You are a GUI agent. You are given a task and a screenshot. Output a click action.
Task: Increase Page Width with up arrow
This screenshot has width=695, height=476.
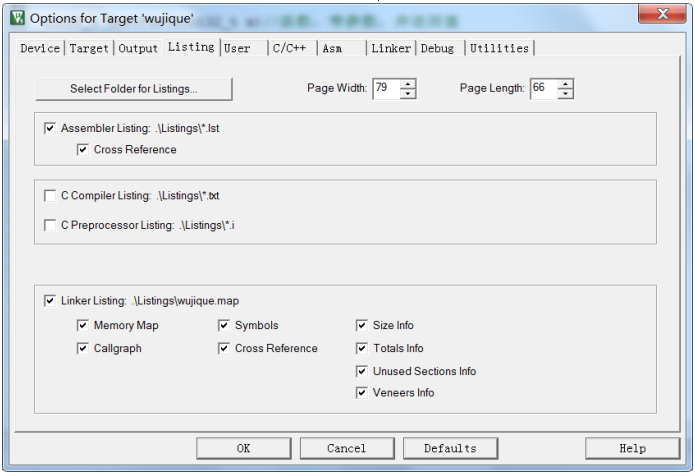pyautogui.click(x=408, y=83)
